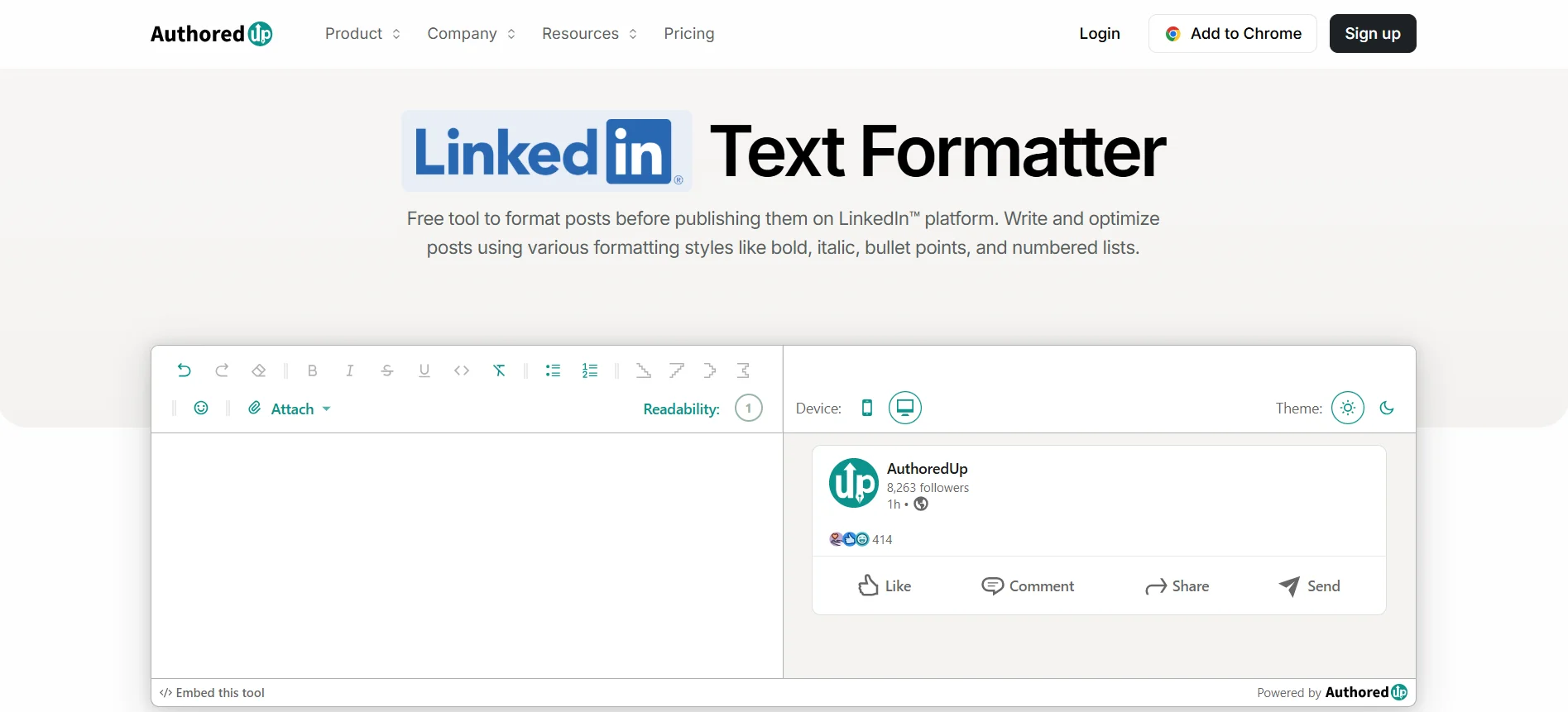Toggle bold formatting
This screenshot has width=1568, height=712.
[312, 370]
